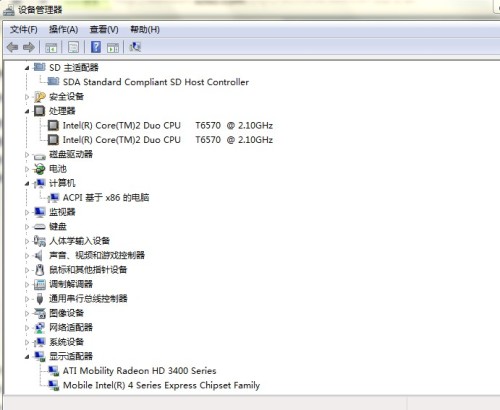Click the 人体学输入设备 icon
Screen dimensions: 500x410
(40, 241)
